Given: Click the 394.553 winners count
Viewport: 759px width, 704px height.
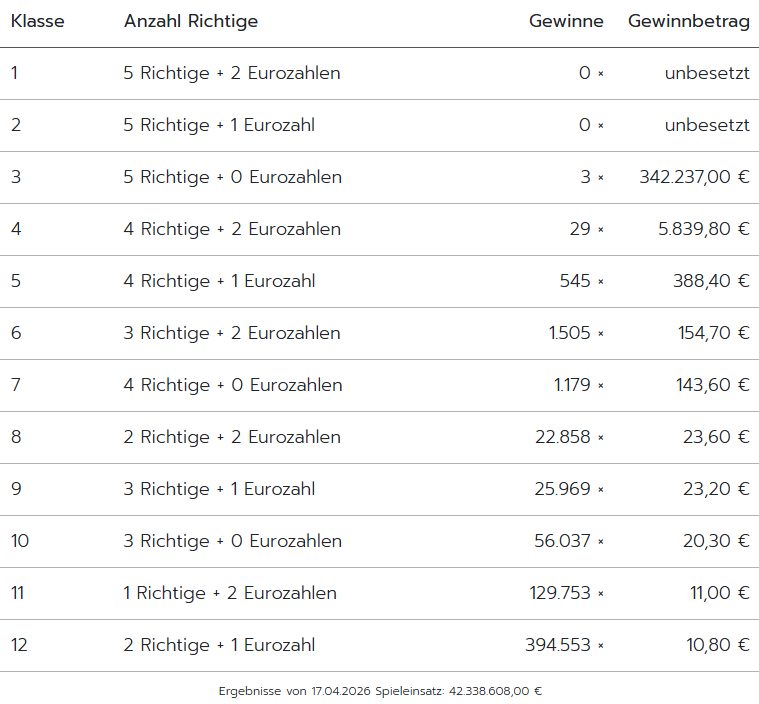Looking at the screenshot, I should click(558, 645).
